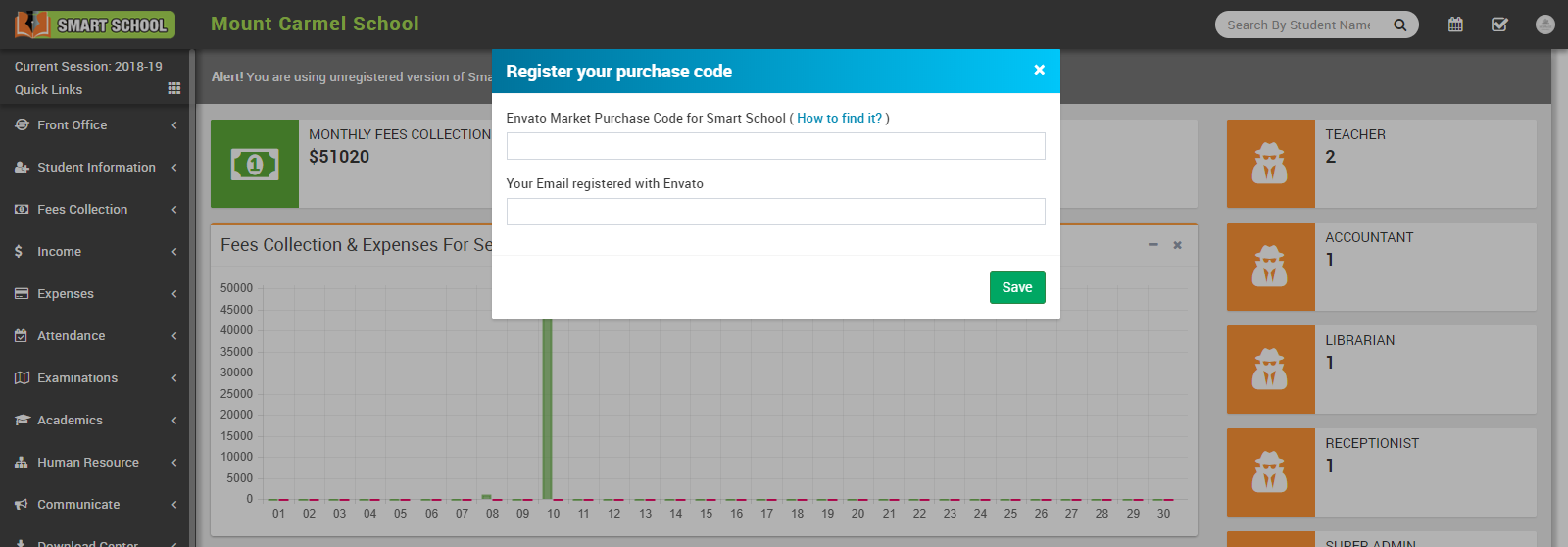Click the Librarian staff icon tile
Image resolution: width=1568 pixels, height=547 pixels.
coord(1270,370)
